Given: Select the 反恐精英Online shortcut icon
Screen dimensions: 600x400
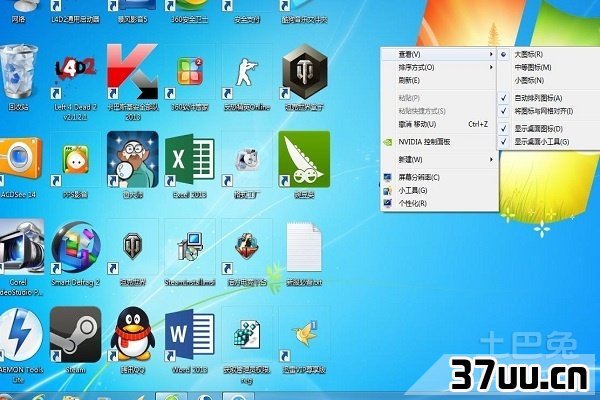Looking at the screenshot, I should (247, 72).
